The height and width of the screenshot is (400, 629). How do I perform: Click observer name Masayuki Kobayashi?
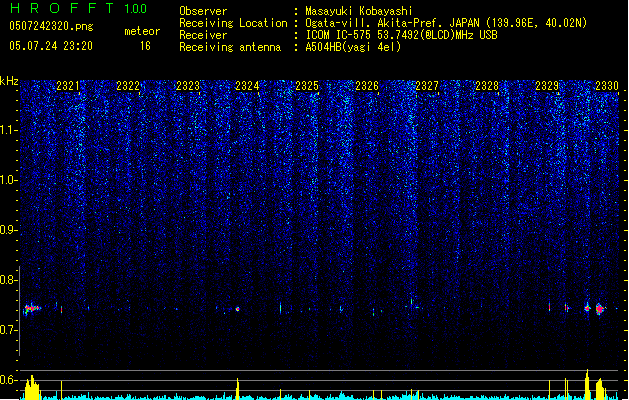(x=359, y=11)
